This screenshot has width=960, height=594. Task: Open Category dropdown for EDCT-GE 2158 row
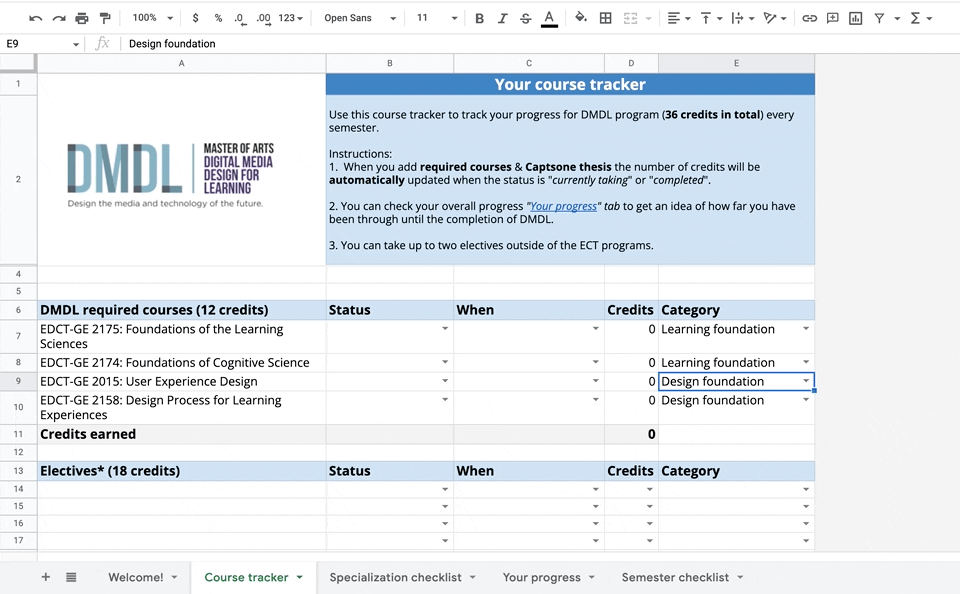(806, 399)
